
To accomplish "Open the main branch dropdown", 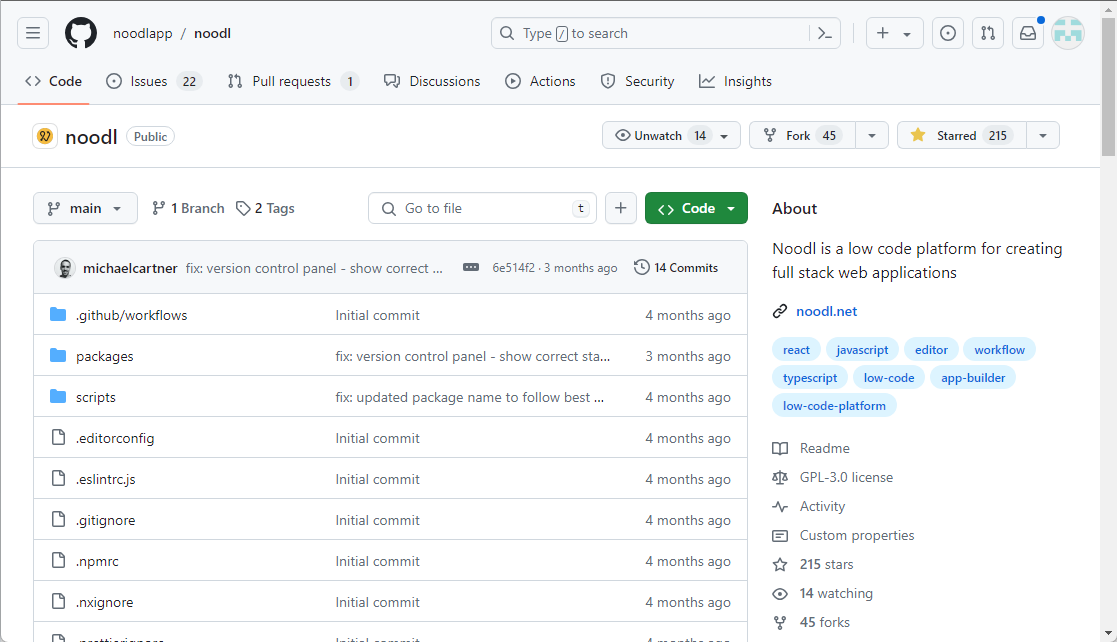I will click(x=85, y=208).
